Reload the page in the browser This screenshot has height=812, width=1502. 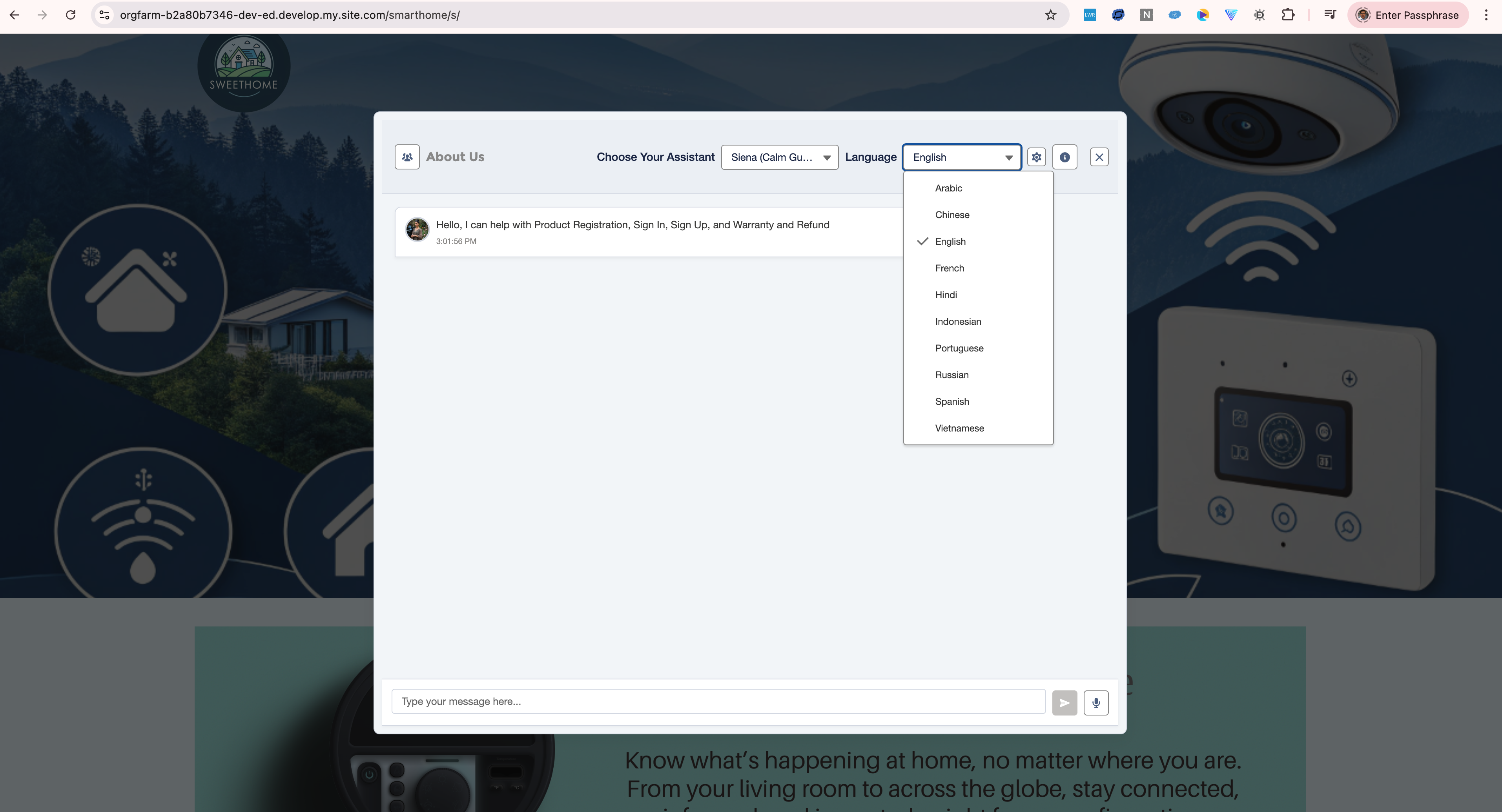click(x=71, y=15)
